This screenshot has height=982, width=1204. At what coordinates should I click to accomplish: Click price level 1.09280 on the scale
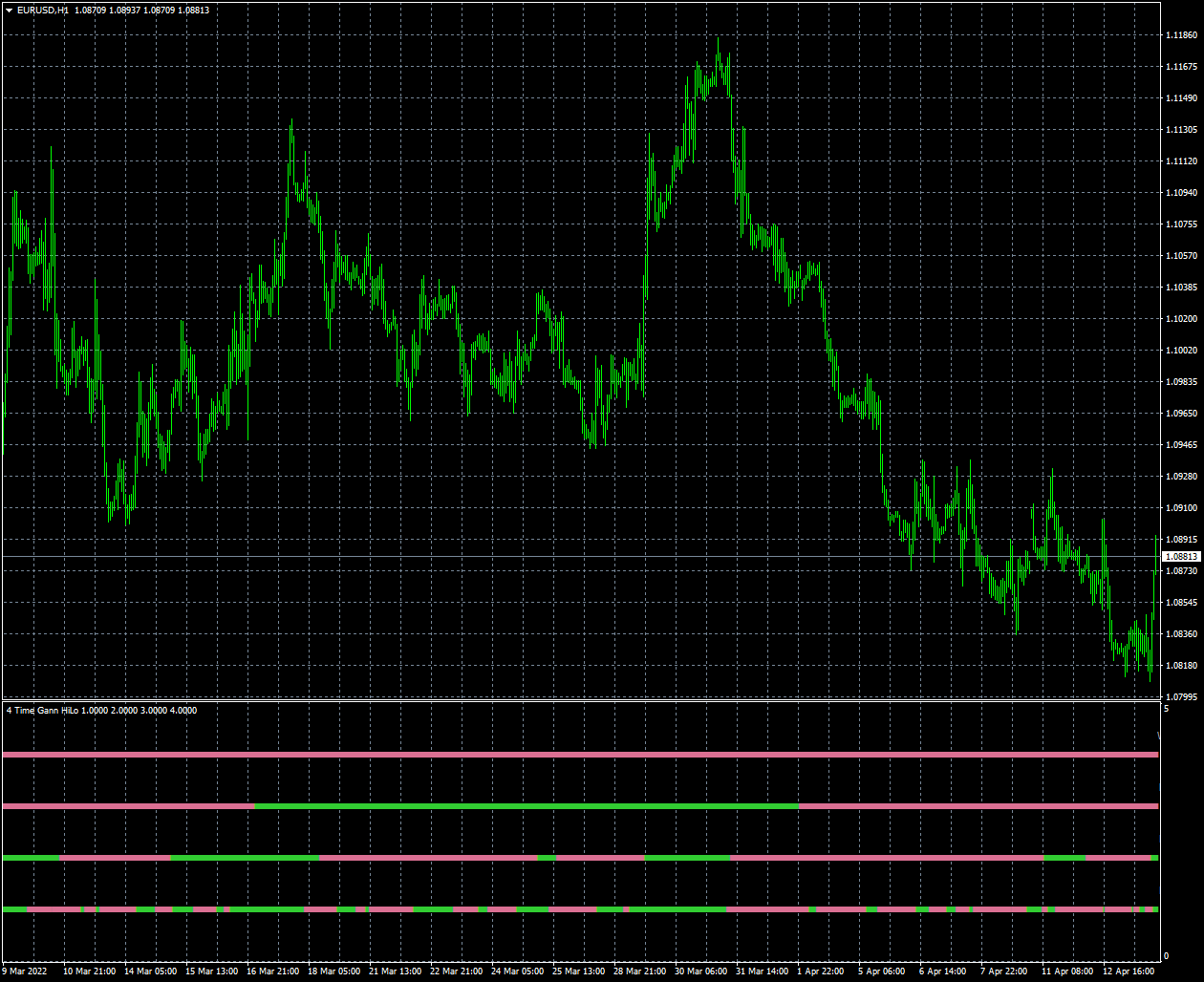coord(1181,477)
